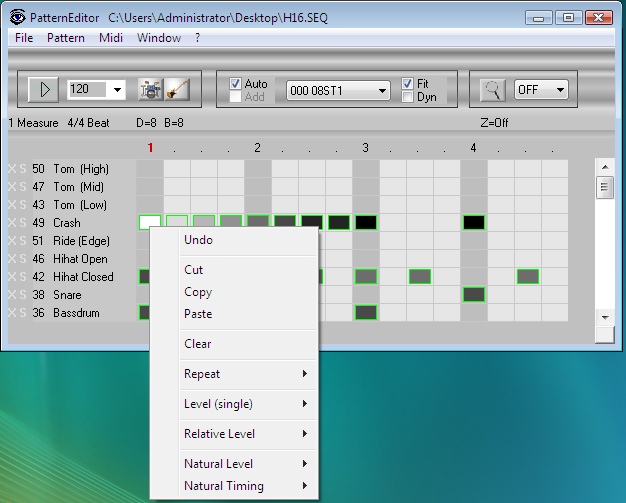Open the tempo 120 dropdown
Viewport: 626px width, 503px height.
pos(117,89)
